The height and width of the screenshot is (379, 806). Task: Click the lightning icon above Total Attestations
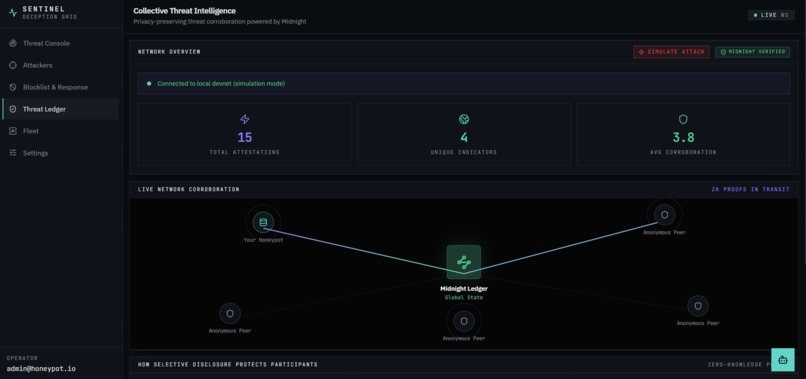coord(245,119)
